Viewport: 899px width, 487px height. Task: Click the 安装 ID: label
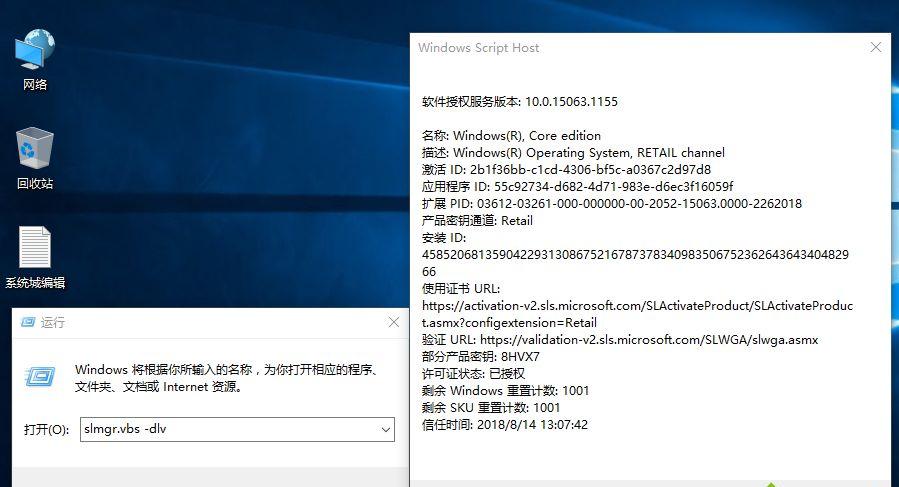click(x=444, y=238)
